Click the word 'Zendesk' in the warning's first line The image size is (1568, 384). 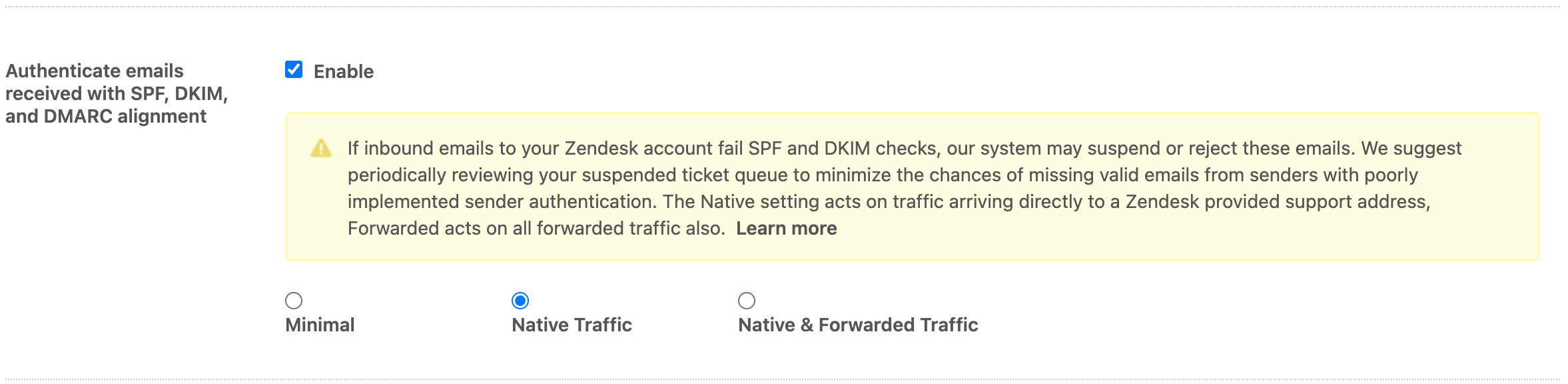point(601,148)
